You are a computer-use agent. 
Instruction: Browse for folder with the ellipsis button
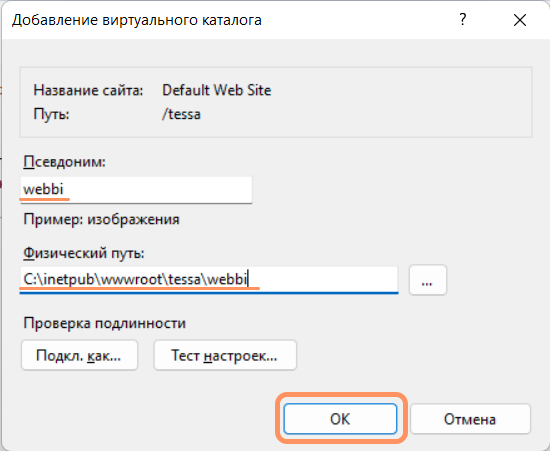click(428, 280)
